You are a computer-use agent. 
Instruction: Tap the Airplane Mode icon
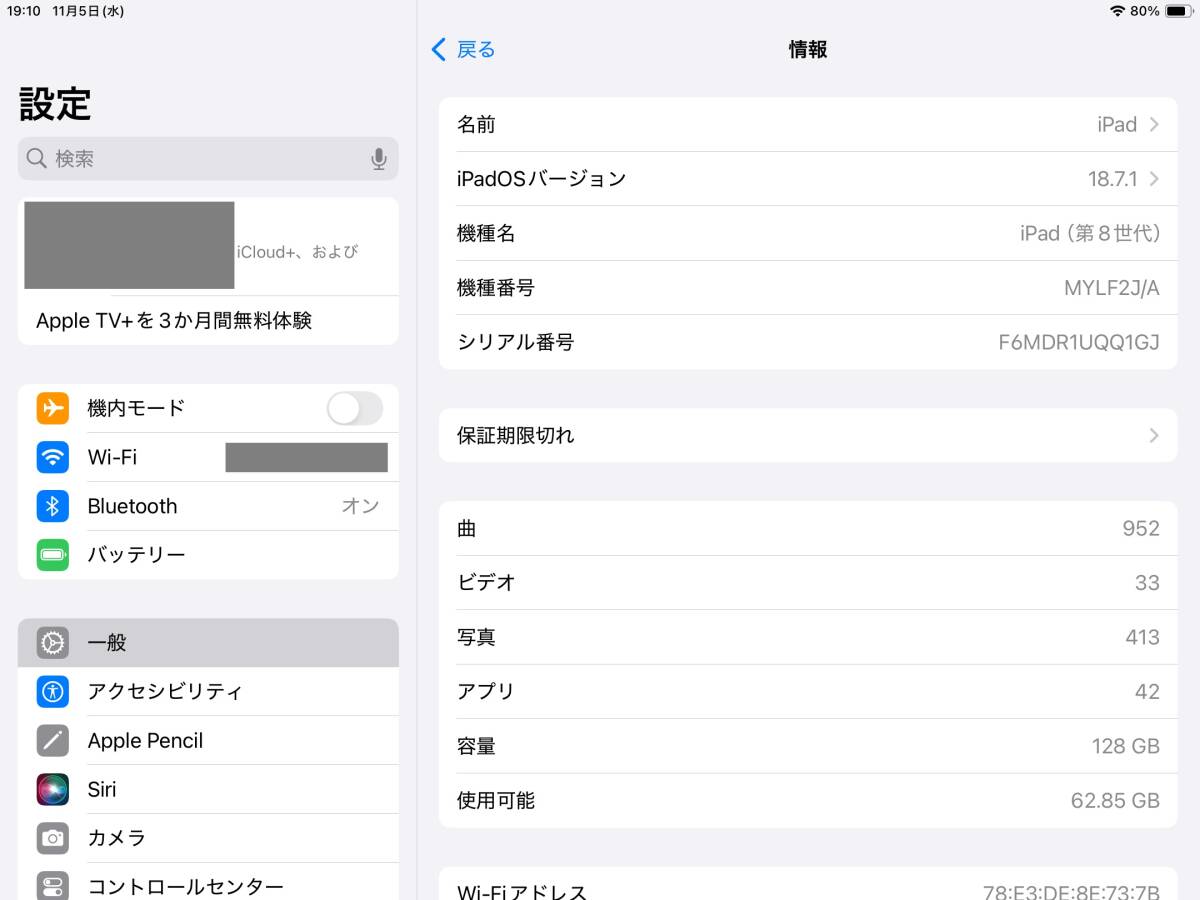[53, 408]
